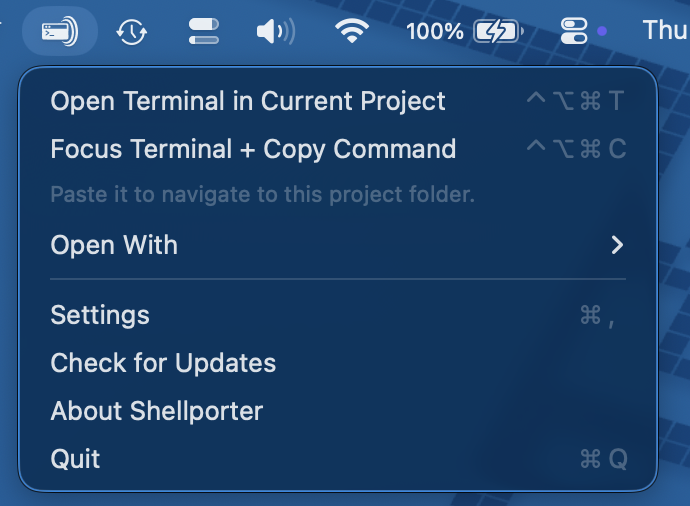
Task: Click the 100% battery percentage label
Action: (434, 31)
